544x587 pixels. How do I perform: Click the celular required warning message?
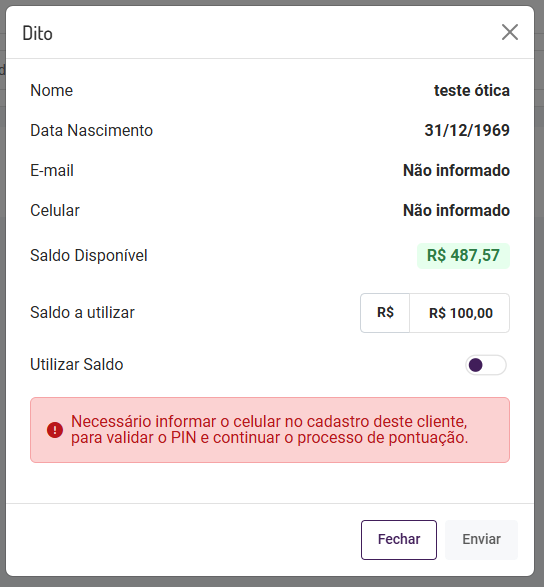270,430
